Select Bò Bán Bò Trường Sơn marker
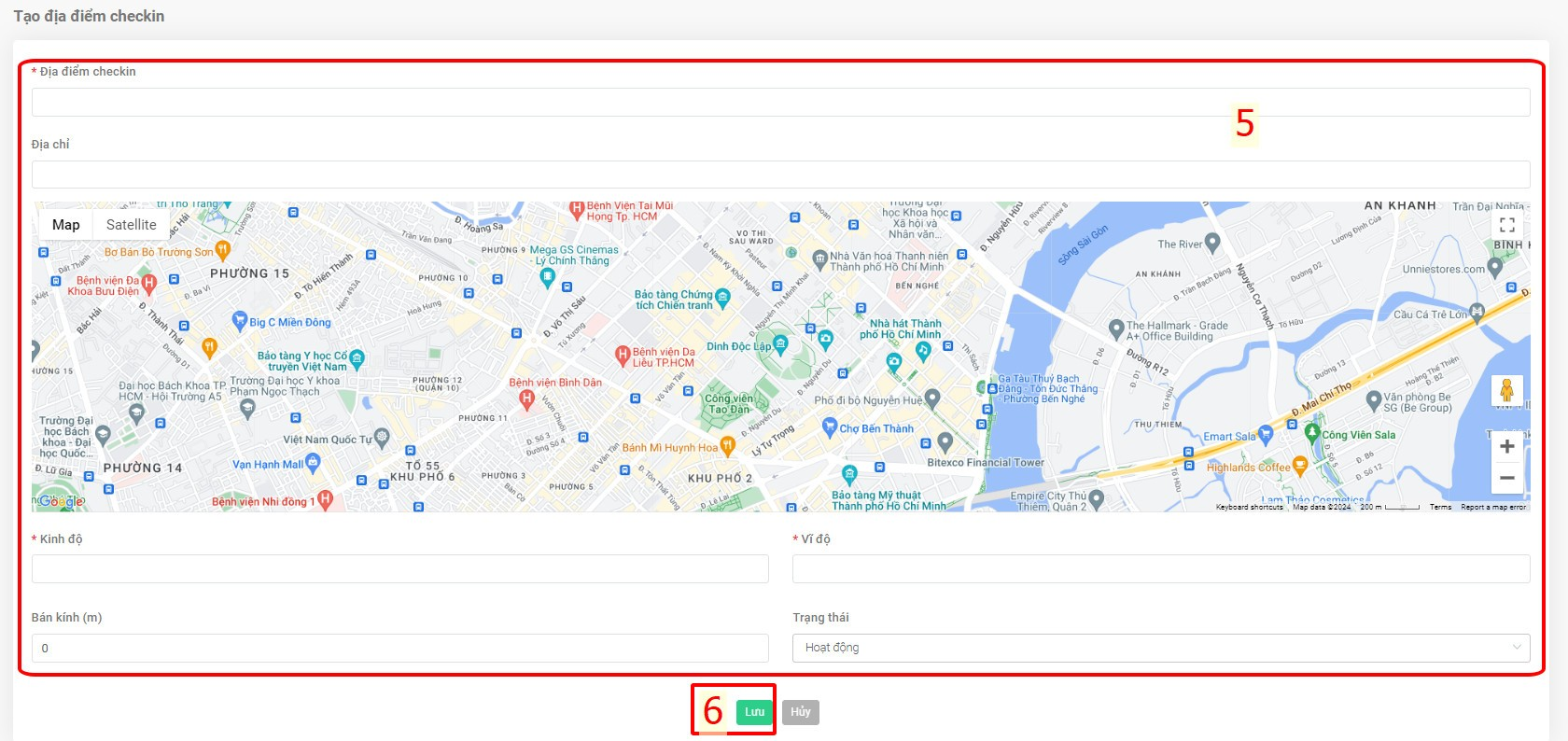 point(222,249)
